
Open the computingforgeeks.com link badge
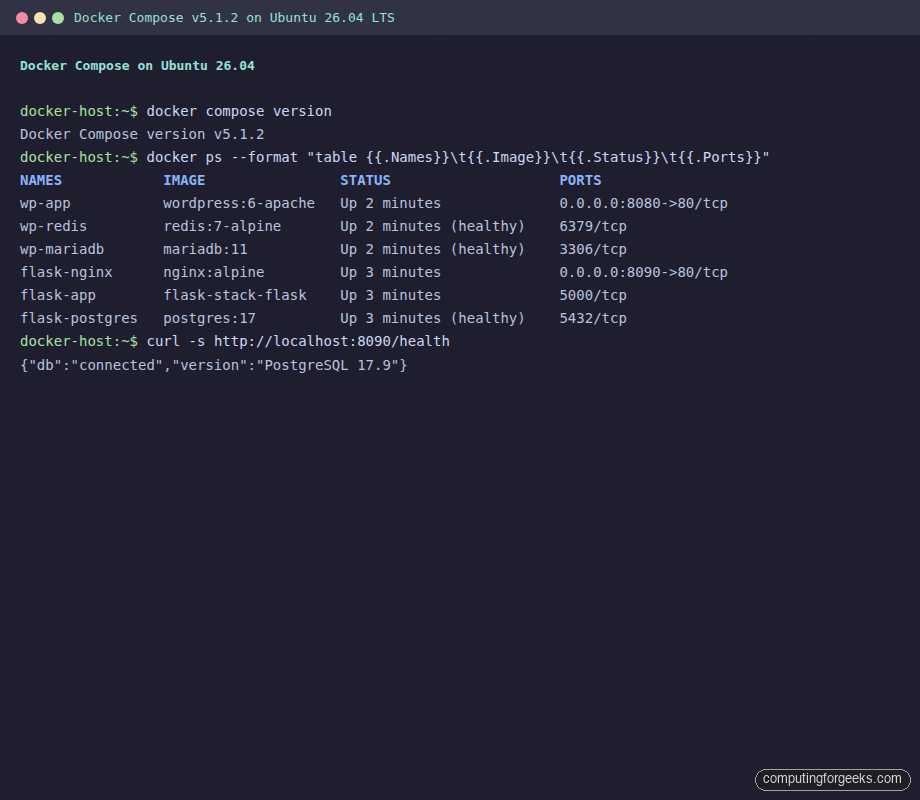[832, 779]
